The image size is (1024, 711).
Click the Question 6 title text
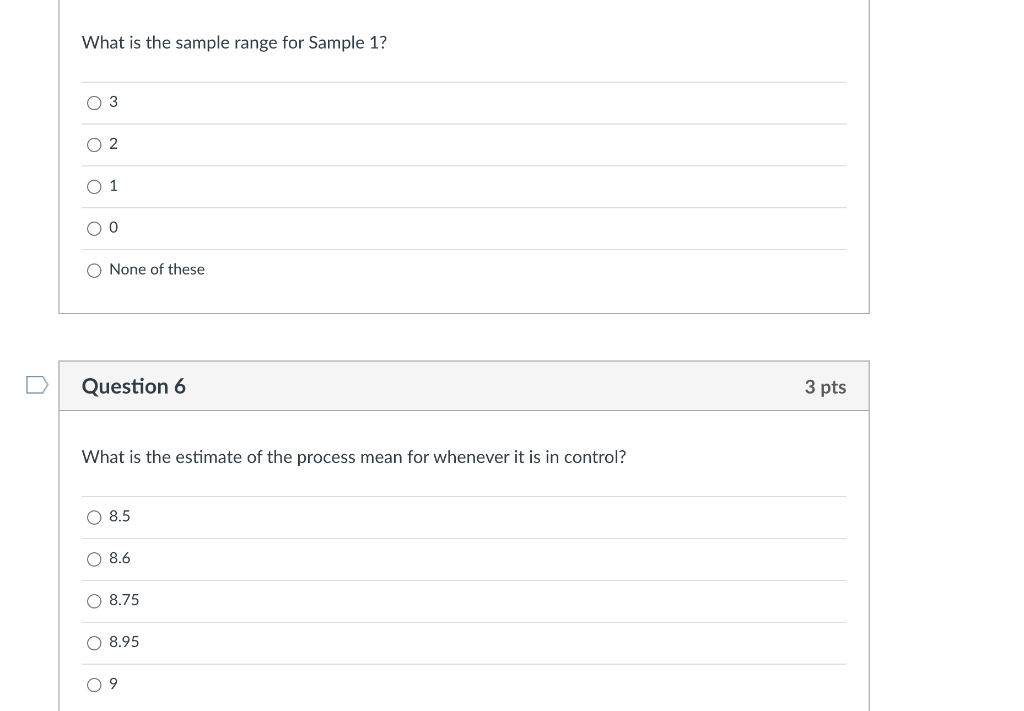[134, 386]
